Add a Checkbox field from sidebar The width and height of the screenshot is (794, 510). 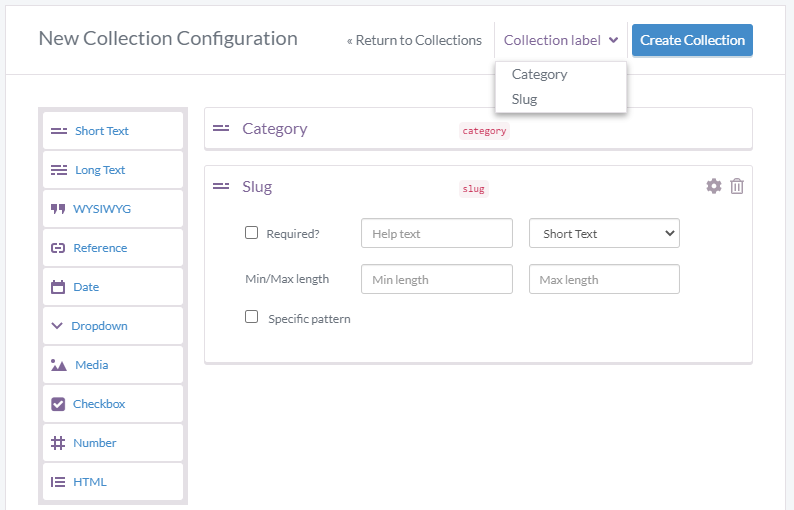(98, 404)
